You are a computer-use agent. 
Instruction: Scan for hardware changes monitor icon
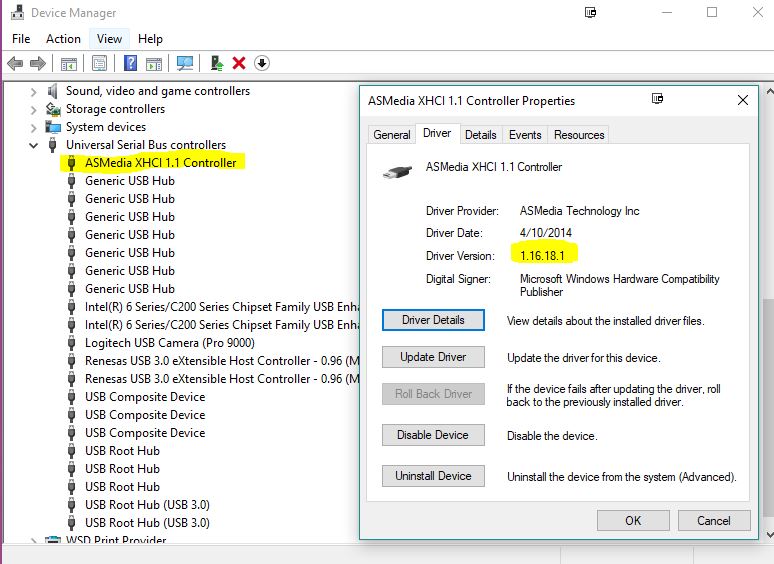click(x=185, y=63)
